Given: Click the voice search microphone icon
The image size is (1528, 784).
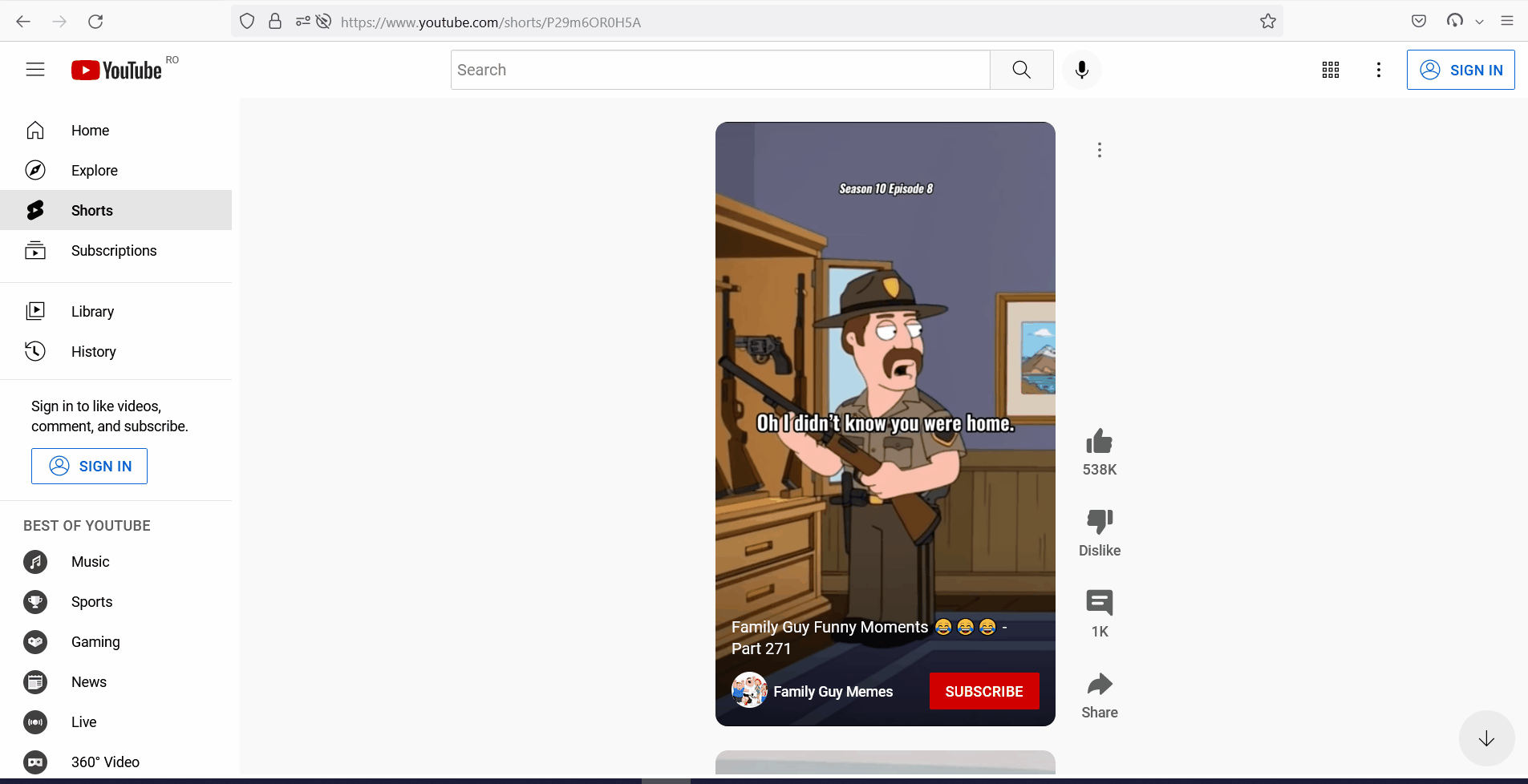Looking at the screenshot, I should point(1081,70).
